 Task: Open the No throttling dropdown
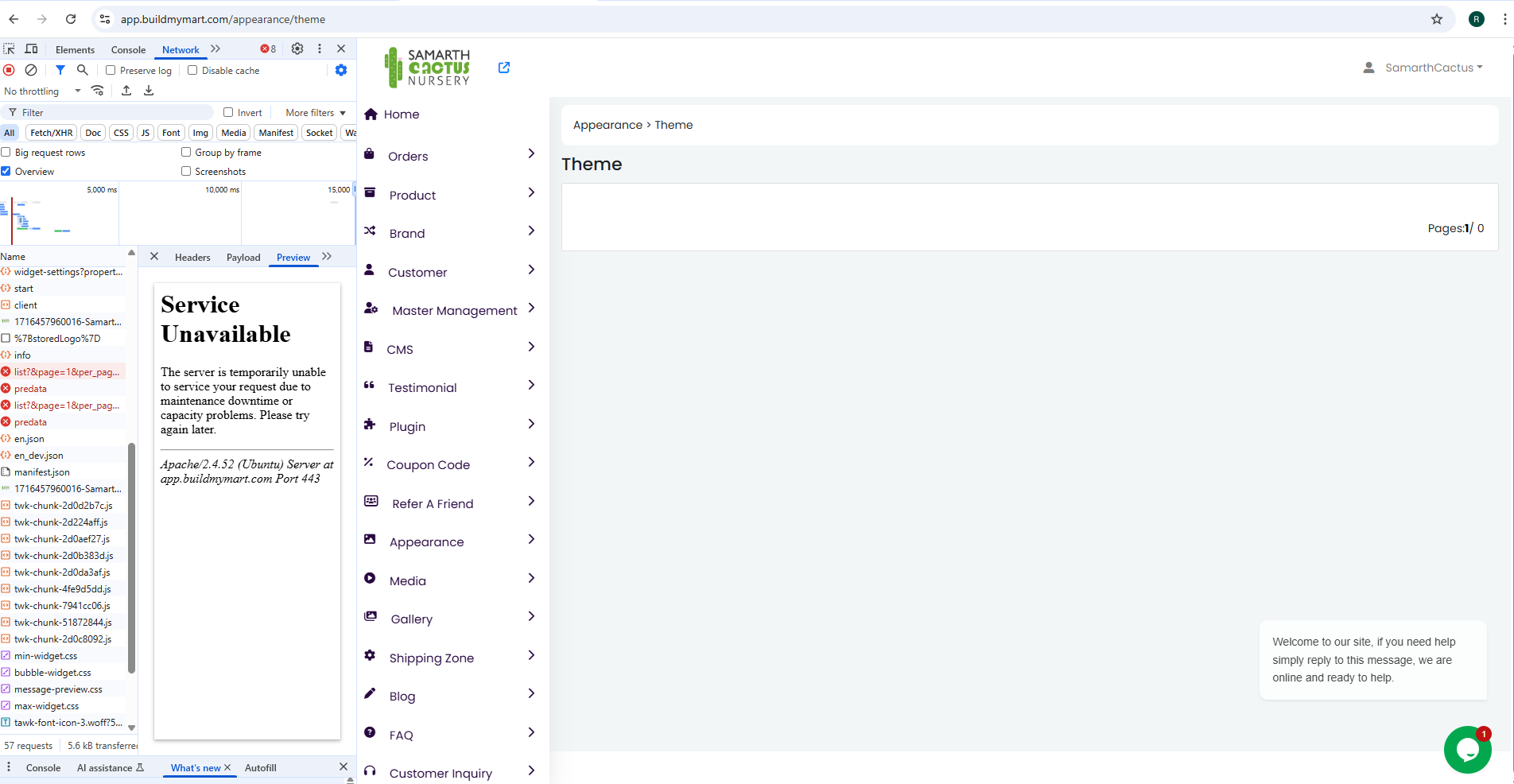click(43, 91)
